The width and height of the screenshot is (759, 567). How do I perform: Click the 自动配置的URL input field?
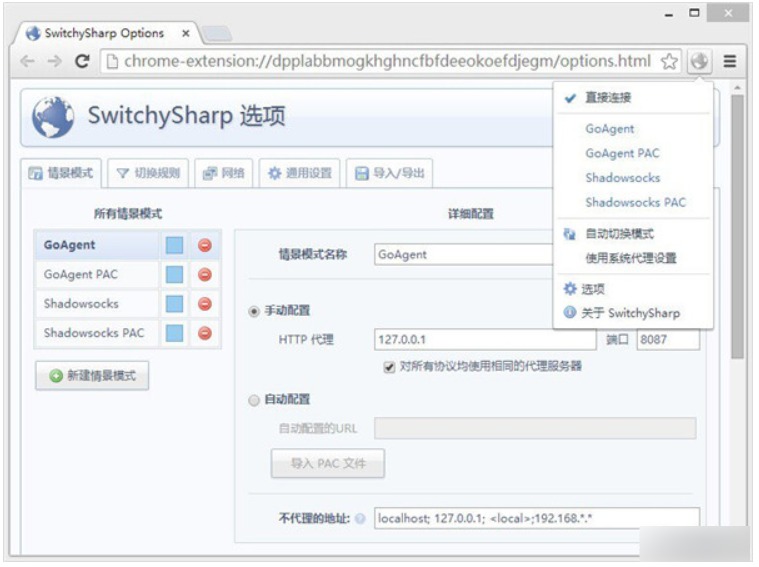click(x=535, y=429)
